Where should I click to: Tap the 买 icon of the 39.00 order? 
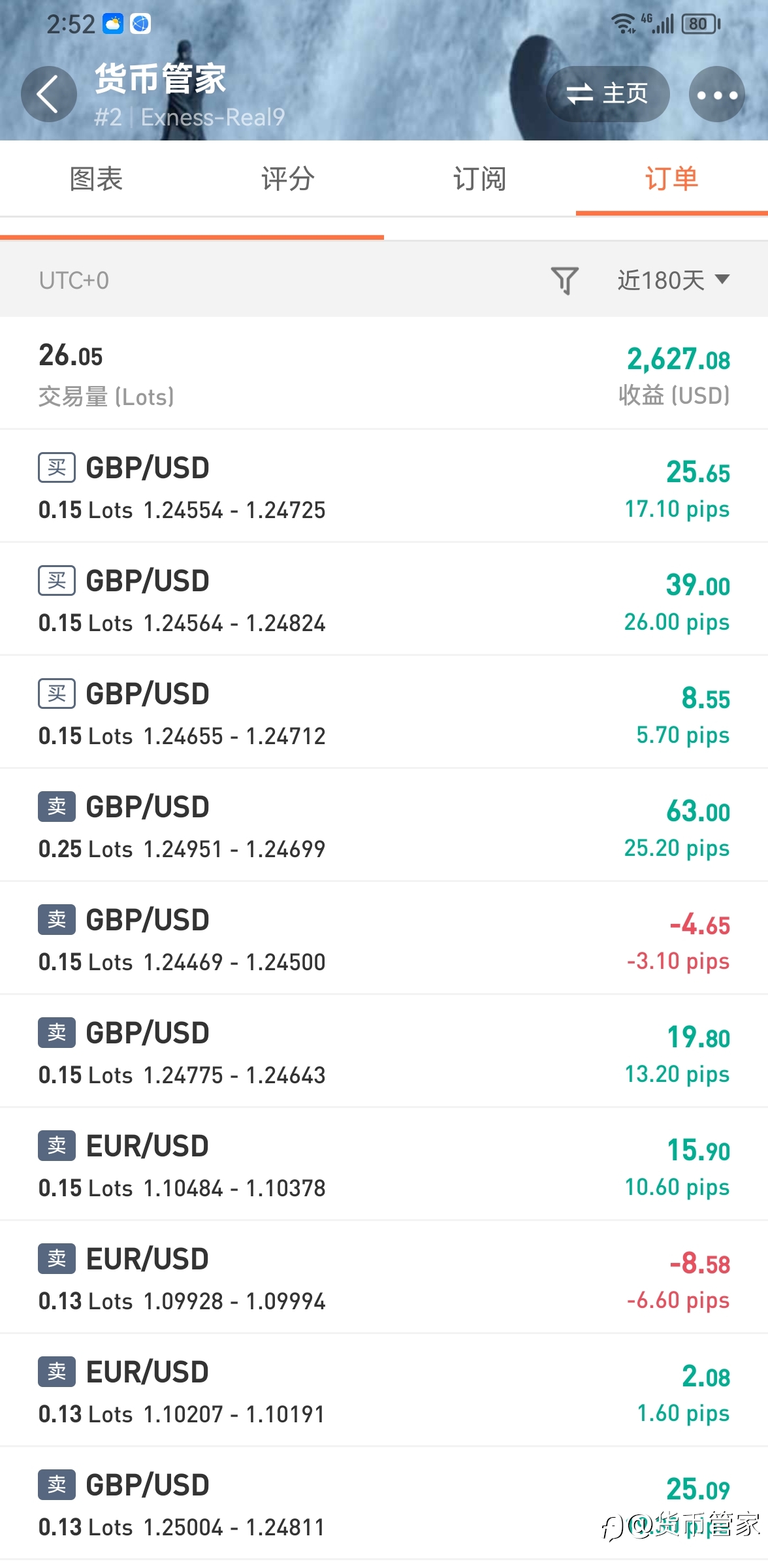click(57, 581)
